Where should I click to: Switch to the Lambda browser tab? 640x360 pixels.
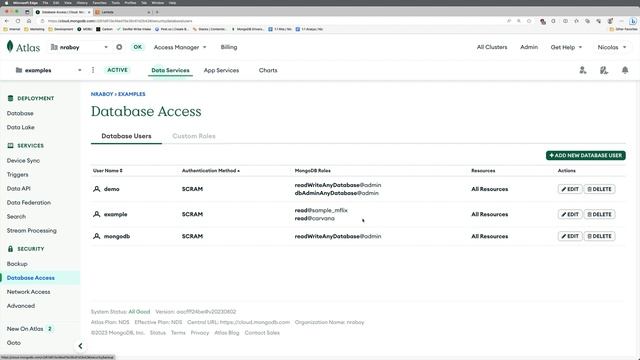(x=122, y=12)
